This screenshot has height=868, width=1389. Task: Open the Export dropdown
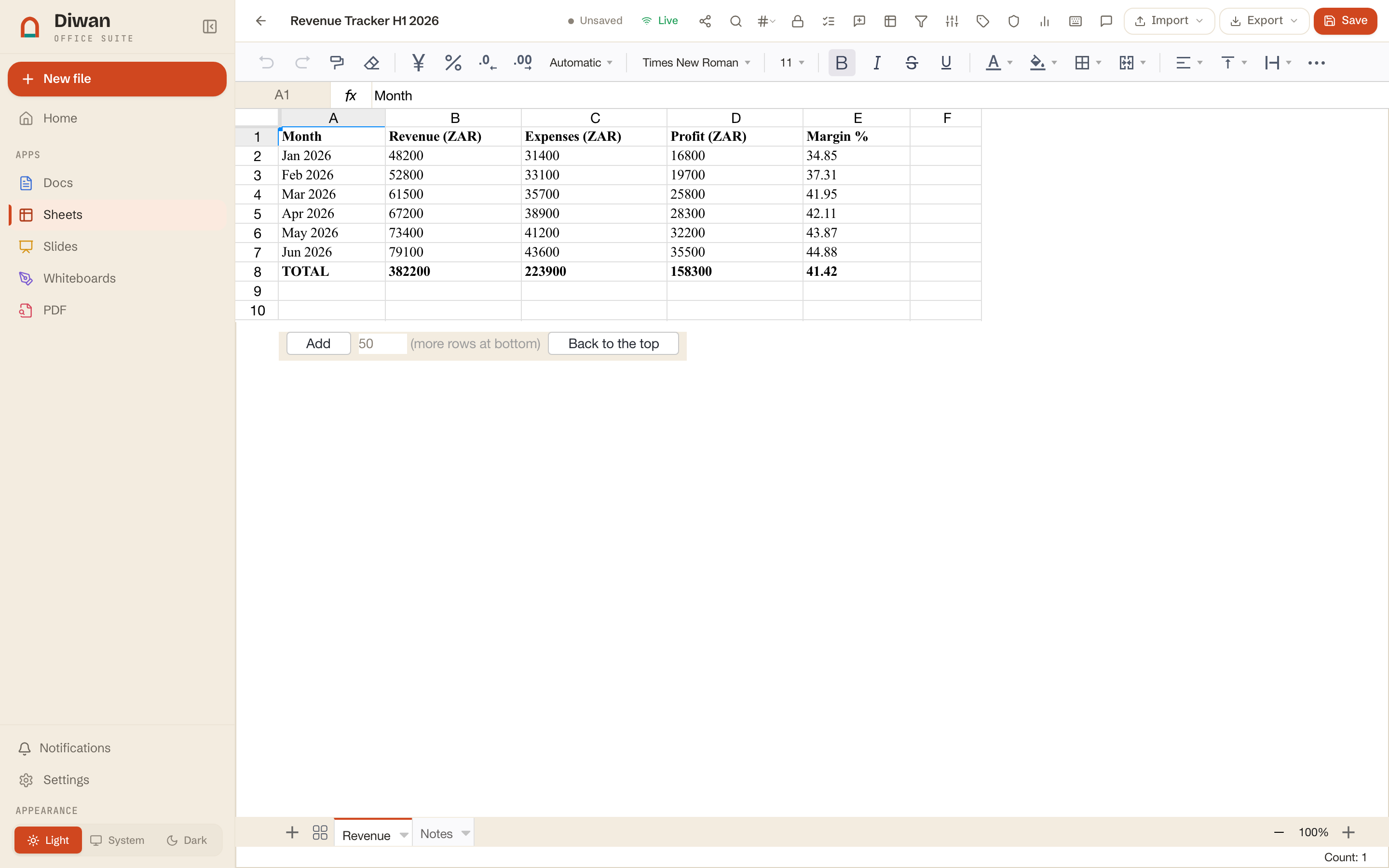(x=1264, y=21)
